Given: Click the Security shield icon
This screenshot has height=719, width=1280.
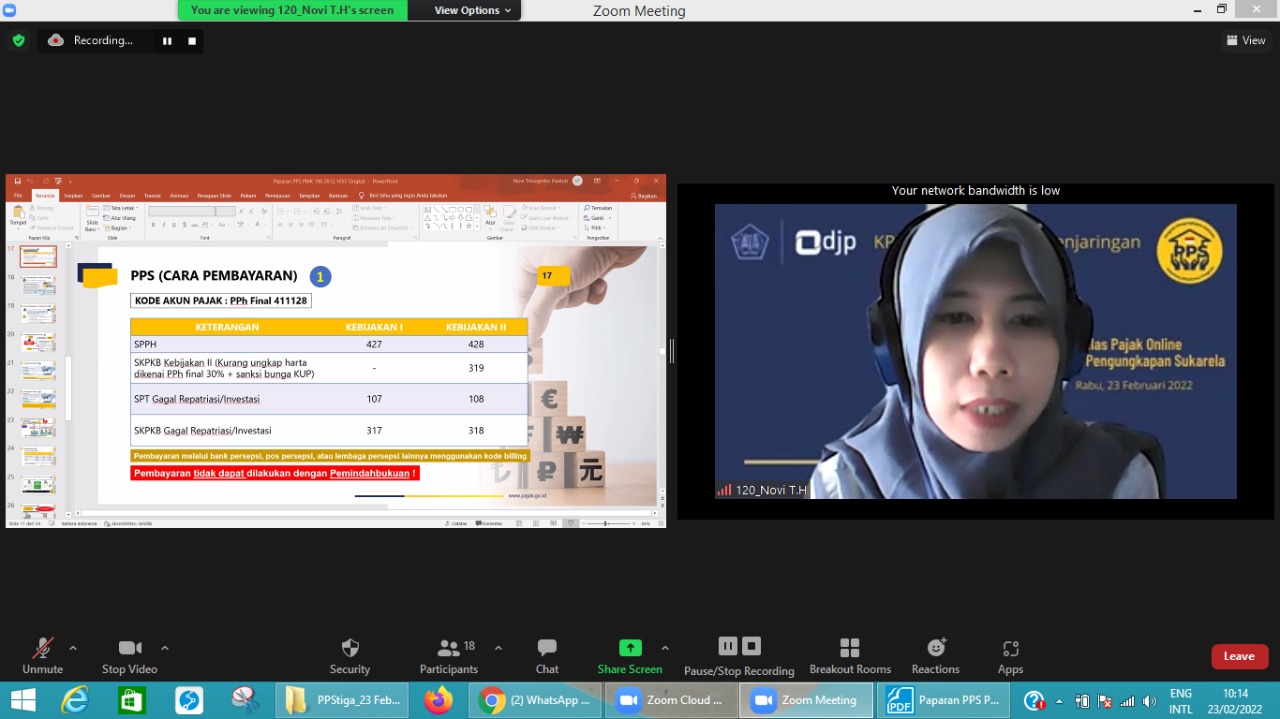Looking at the screenshot, I should click(x=350, y=648).
